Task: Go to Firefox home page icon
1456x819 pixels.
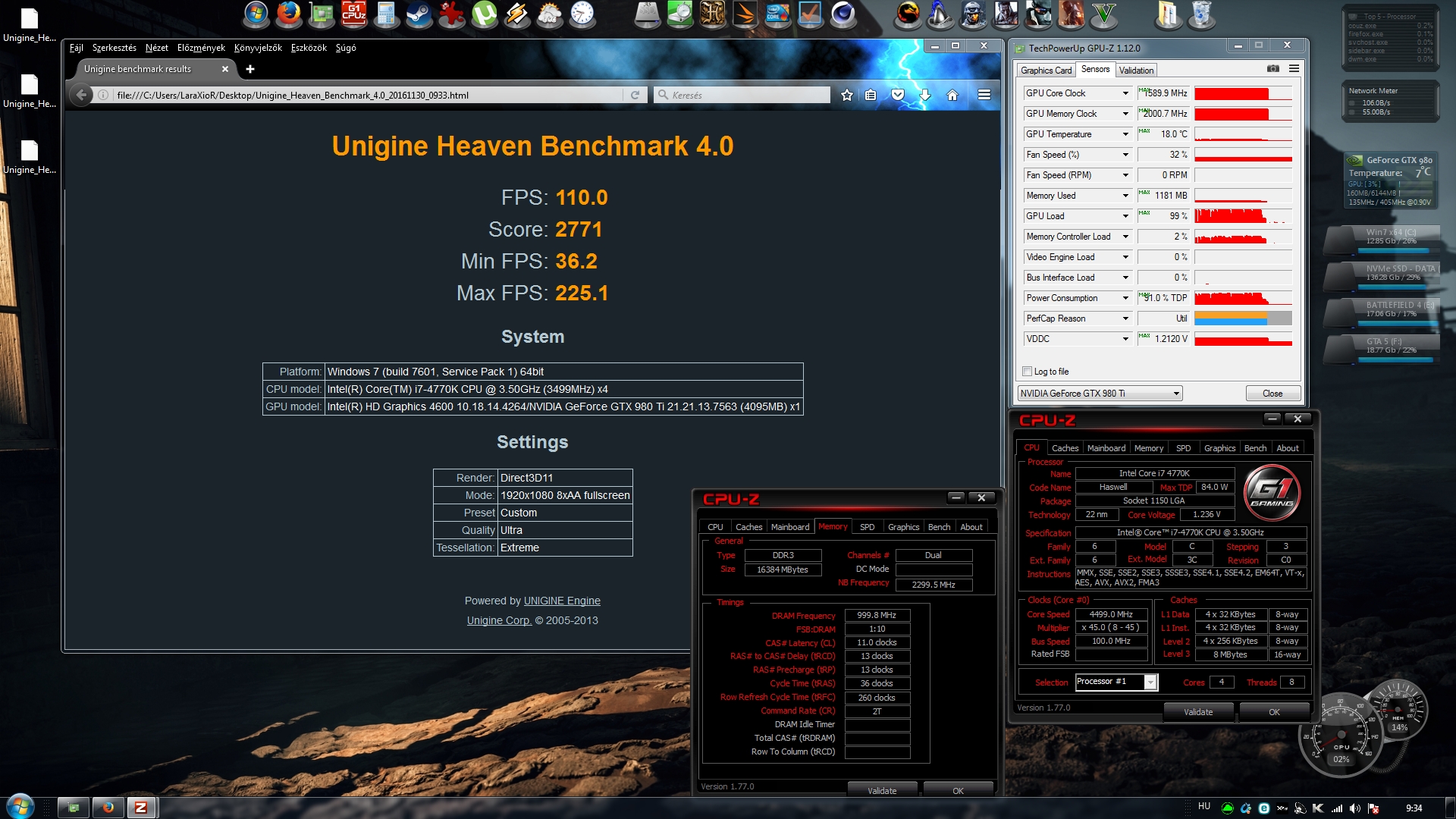Action: [952, 95]
